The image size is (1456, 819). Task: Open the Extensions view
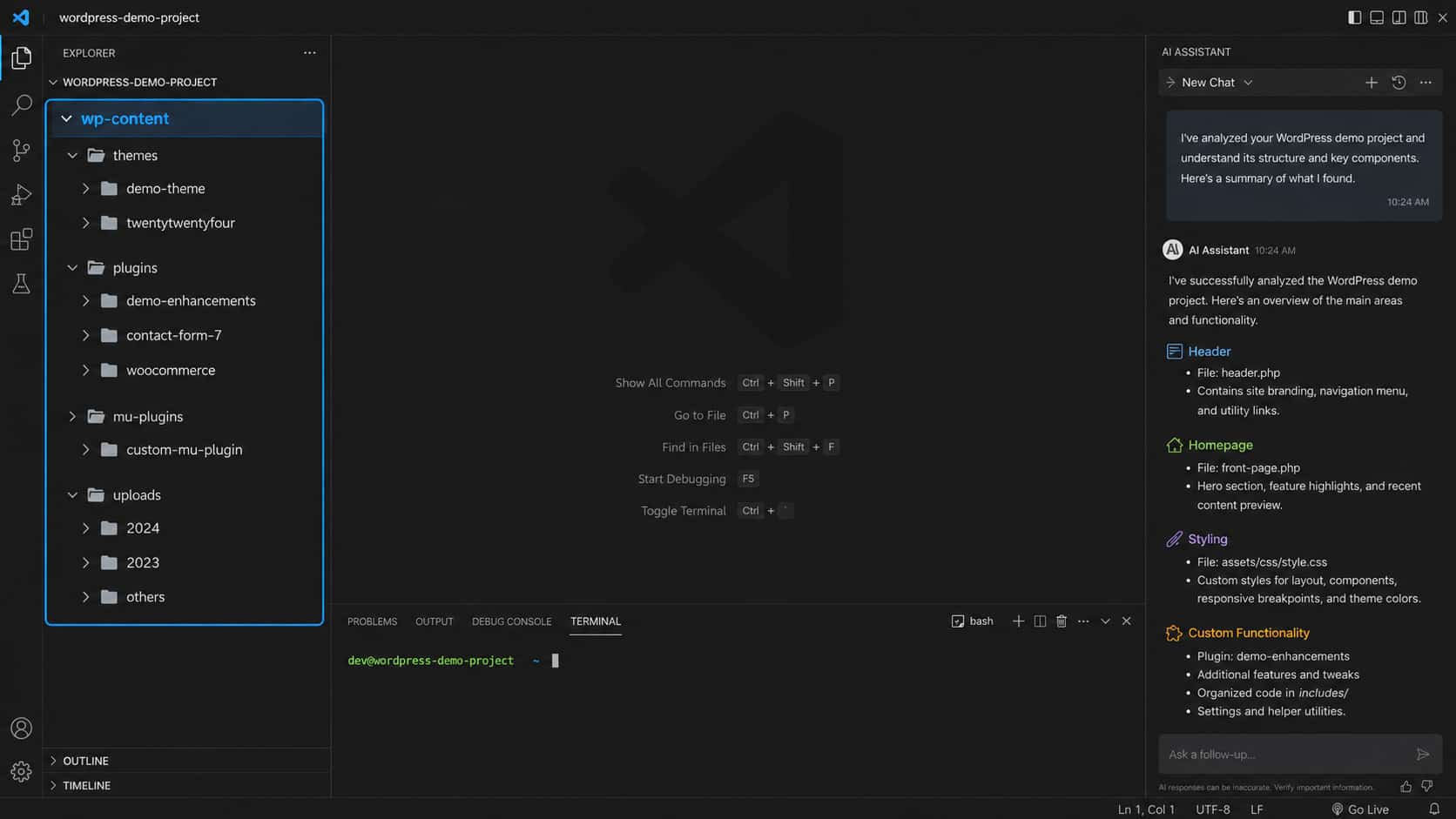(x=21, y=239)
